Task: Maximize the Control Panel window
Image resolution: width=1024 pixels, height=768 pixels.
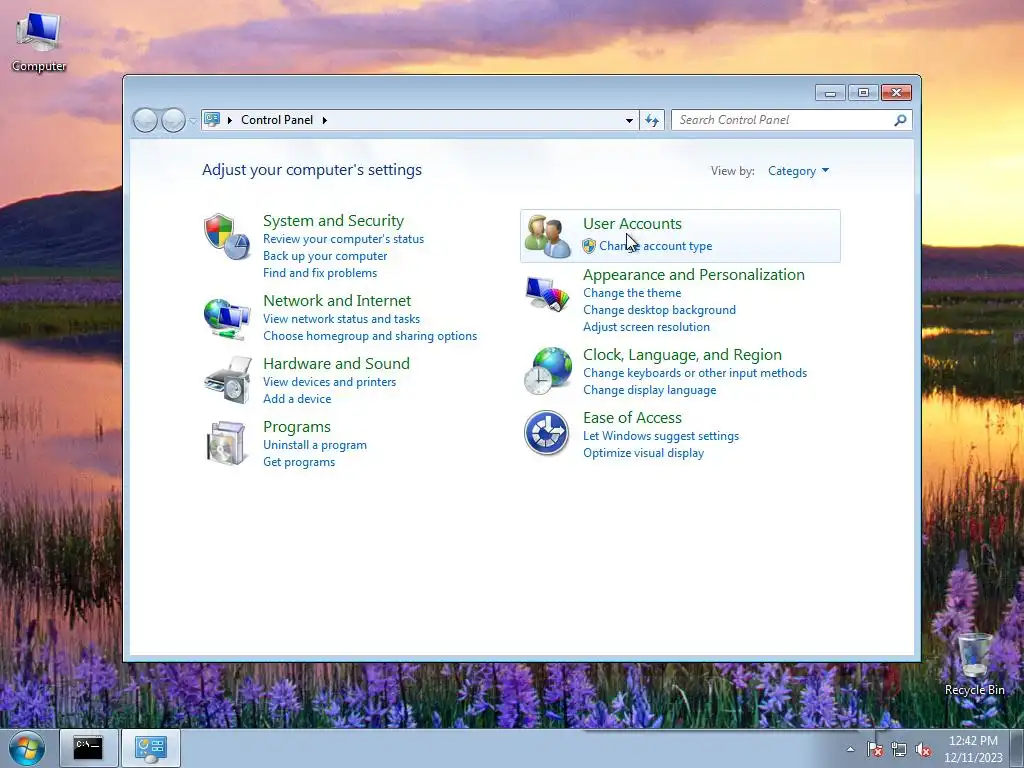Action: coord(863,93)
